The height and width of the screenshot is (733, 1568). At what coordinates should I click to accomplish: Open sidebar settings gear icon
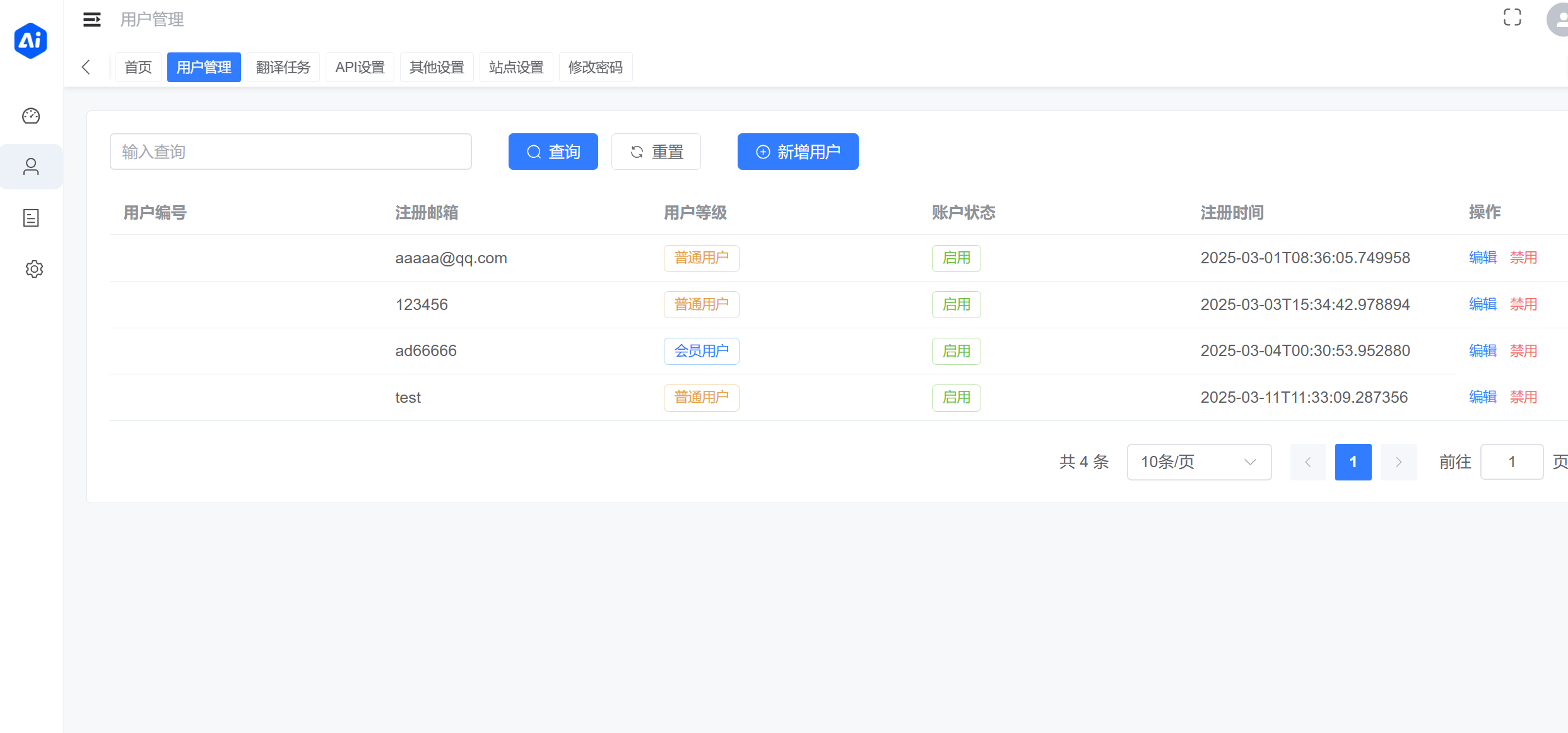33,269
